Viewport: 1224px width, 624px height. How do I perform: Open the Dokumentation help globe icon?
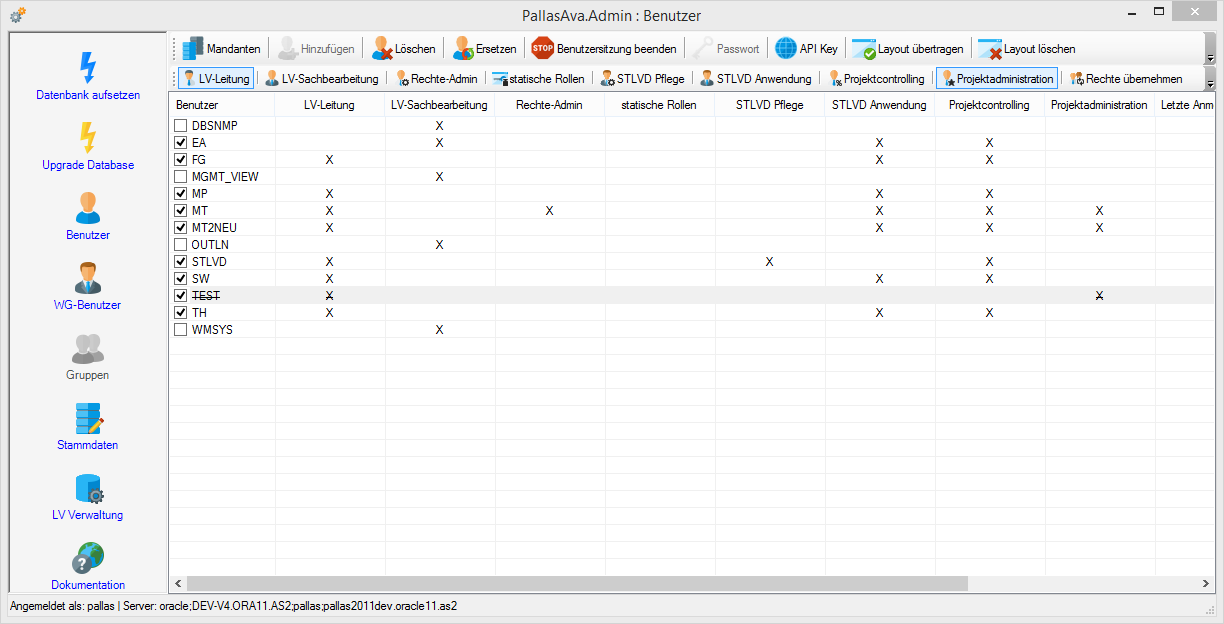pyautogui.click(x=88, y=558)
